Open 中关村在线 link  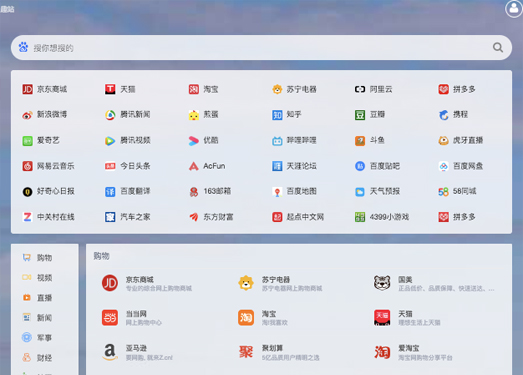(x=48, y=217)
